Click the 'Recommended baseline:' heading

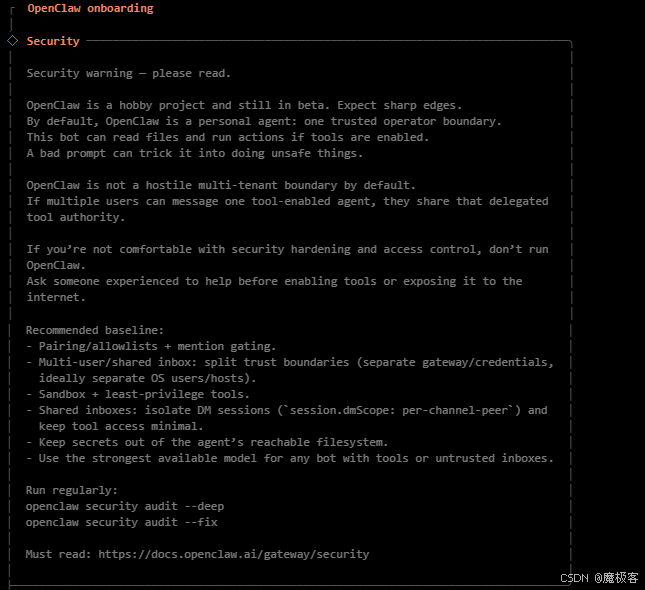pos(95,330)
